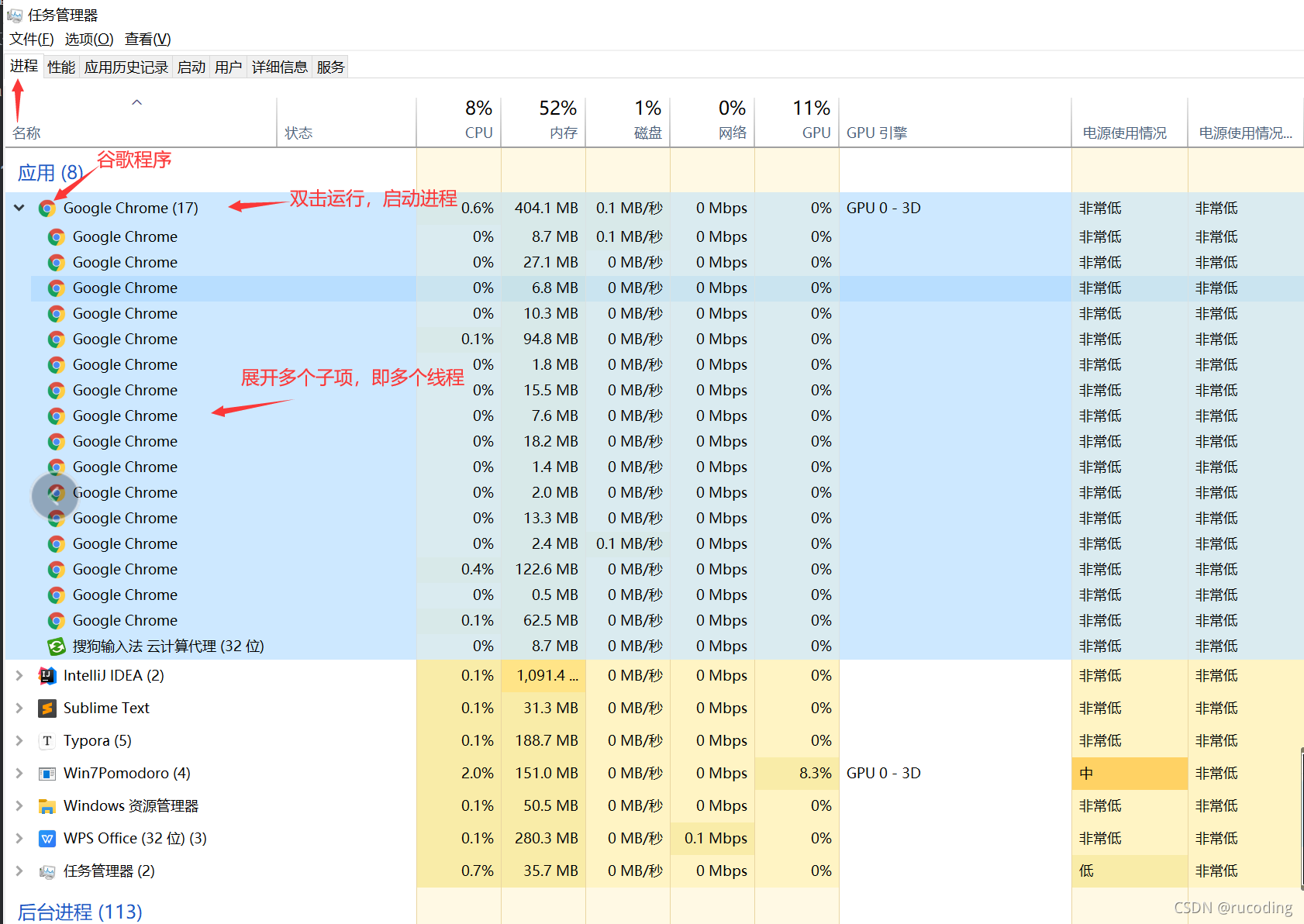This screenshot has height=924, width=1304.
Task: Expand the IntelliJ IDEA (2) group
Action: coord(19,676)
